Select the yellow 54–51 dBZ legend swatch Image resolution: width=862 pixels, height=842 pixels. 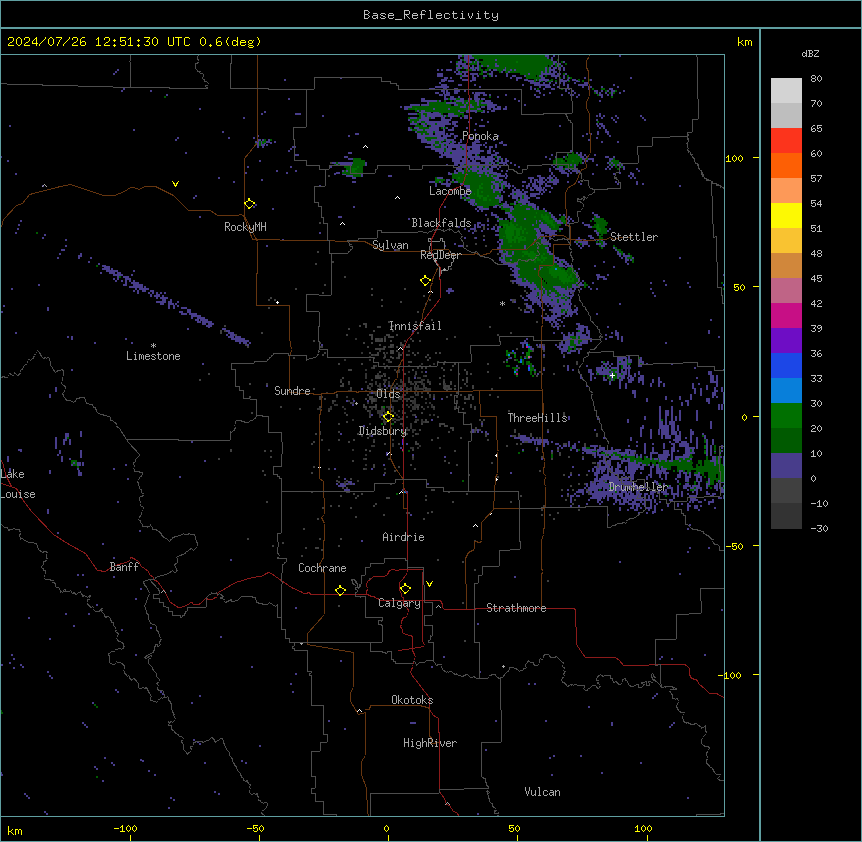[x=786, y=215]
